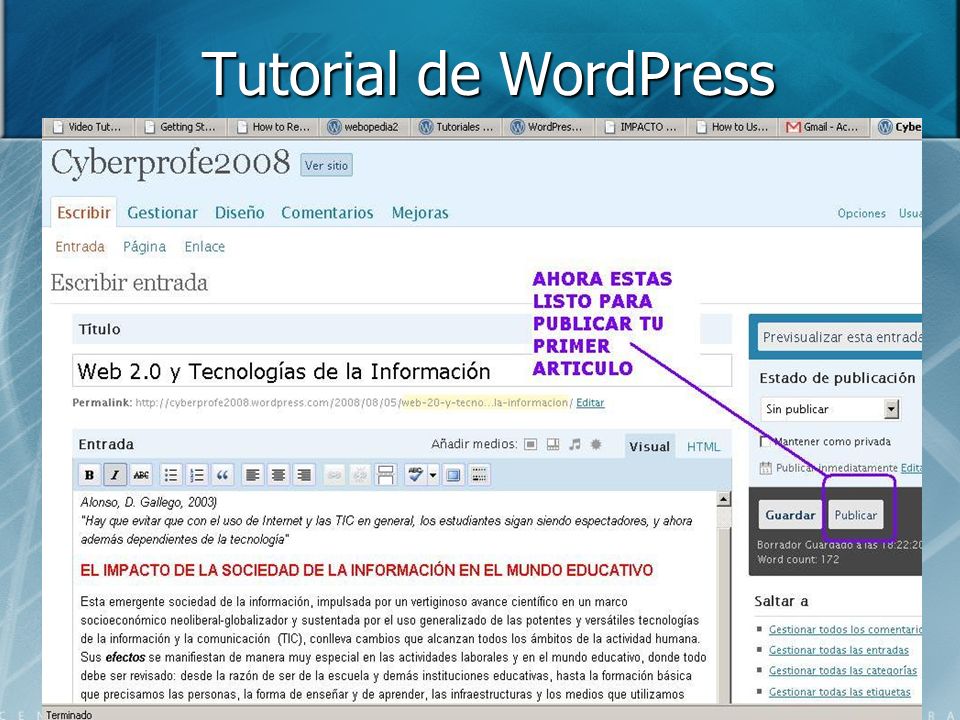Switch to the HTML editor tab
Viewport: 960px width, 720px height.
point(703,447)
